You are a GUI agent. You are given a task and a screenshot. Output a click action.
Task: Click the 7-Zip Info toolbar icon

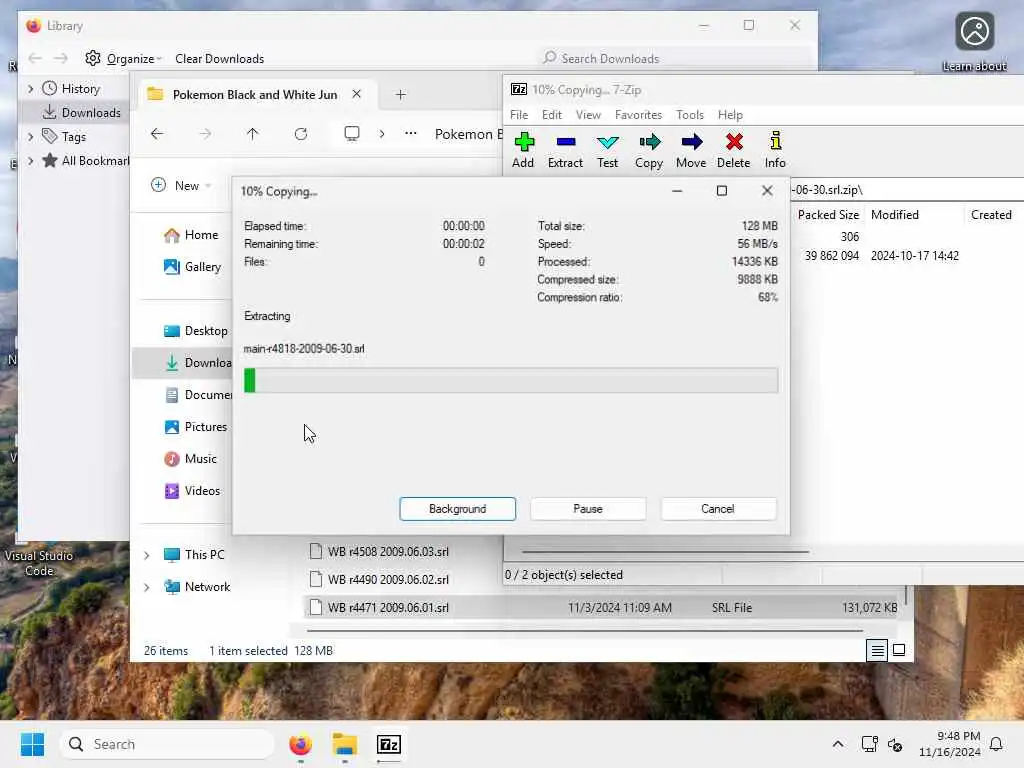click(775, 141)
